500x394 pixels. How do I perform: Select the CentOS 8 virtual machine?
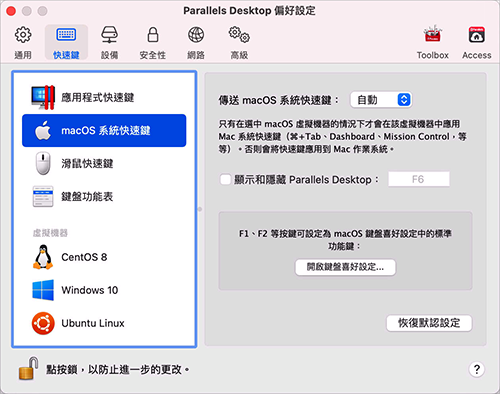[104, 257]
